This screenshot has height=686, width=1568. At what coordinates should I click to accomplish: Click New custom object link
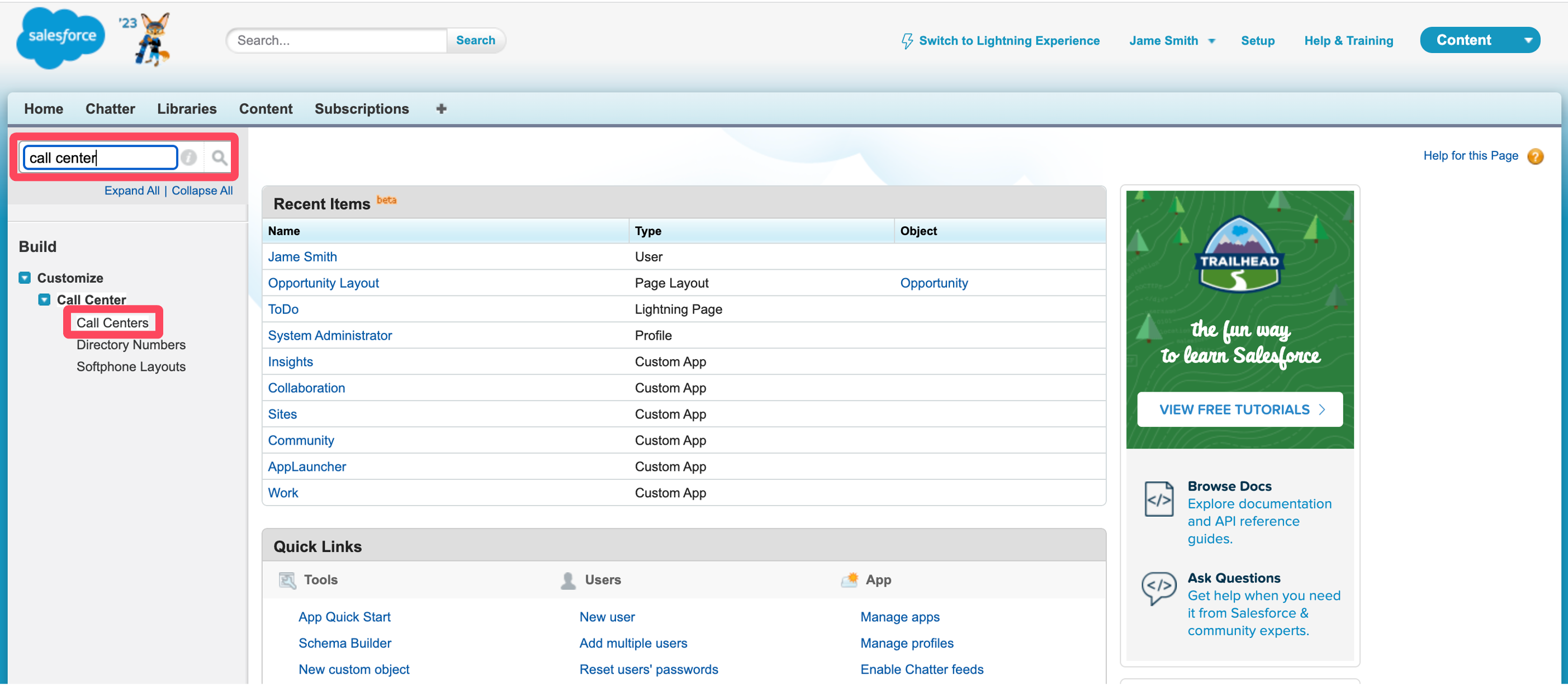click(354, 669)
